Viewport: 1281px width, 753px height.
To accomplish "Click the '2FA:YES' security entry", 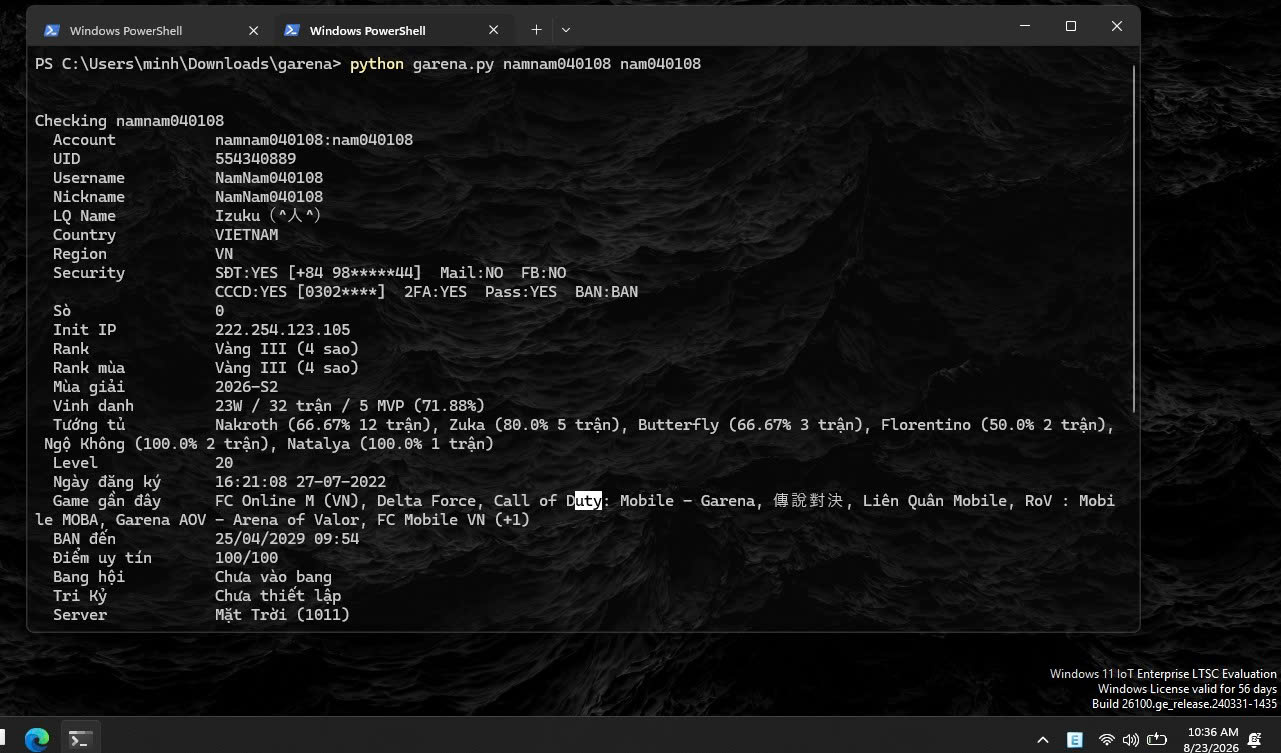I will coord(435,292).
